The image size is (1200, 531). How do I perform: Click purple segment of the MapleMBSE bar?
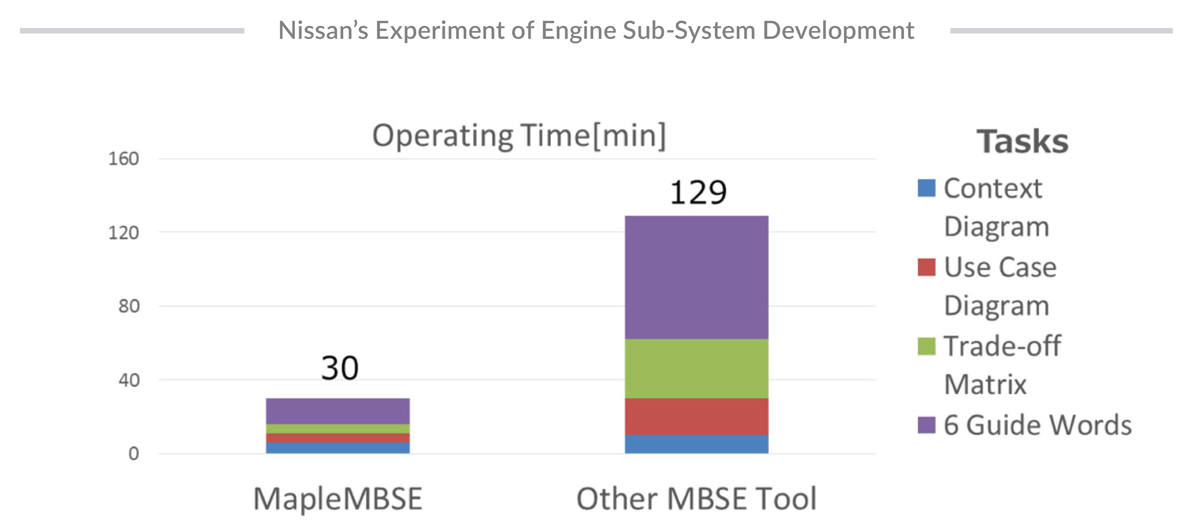(338, 411)
